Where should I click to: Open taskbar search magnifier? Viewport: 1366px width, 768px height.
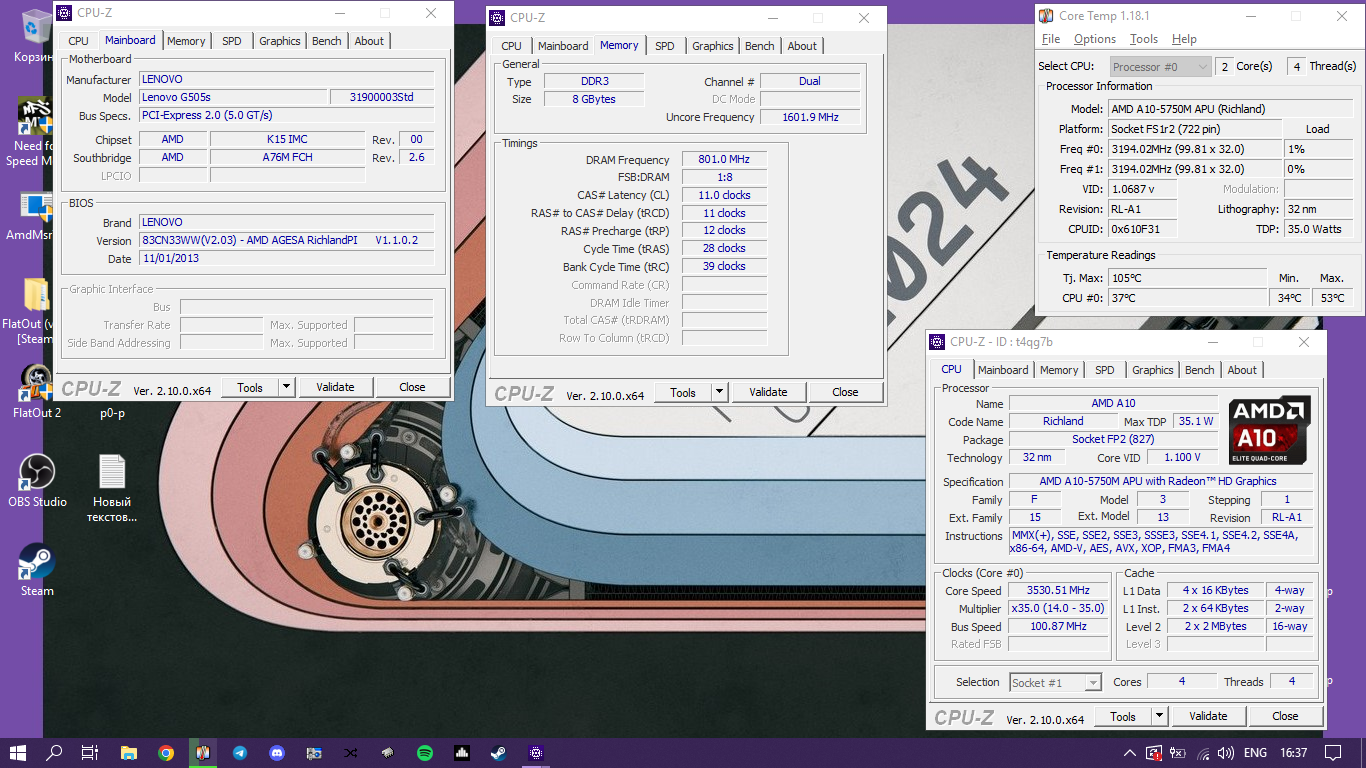point(55,753)
